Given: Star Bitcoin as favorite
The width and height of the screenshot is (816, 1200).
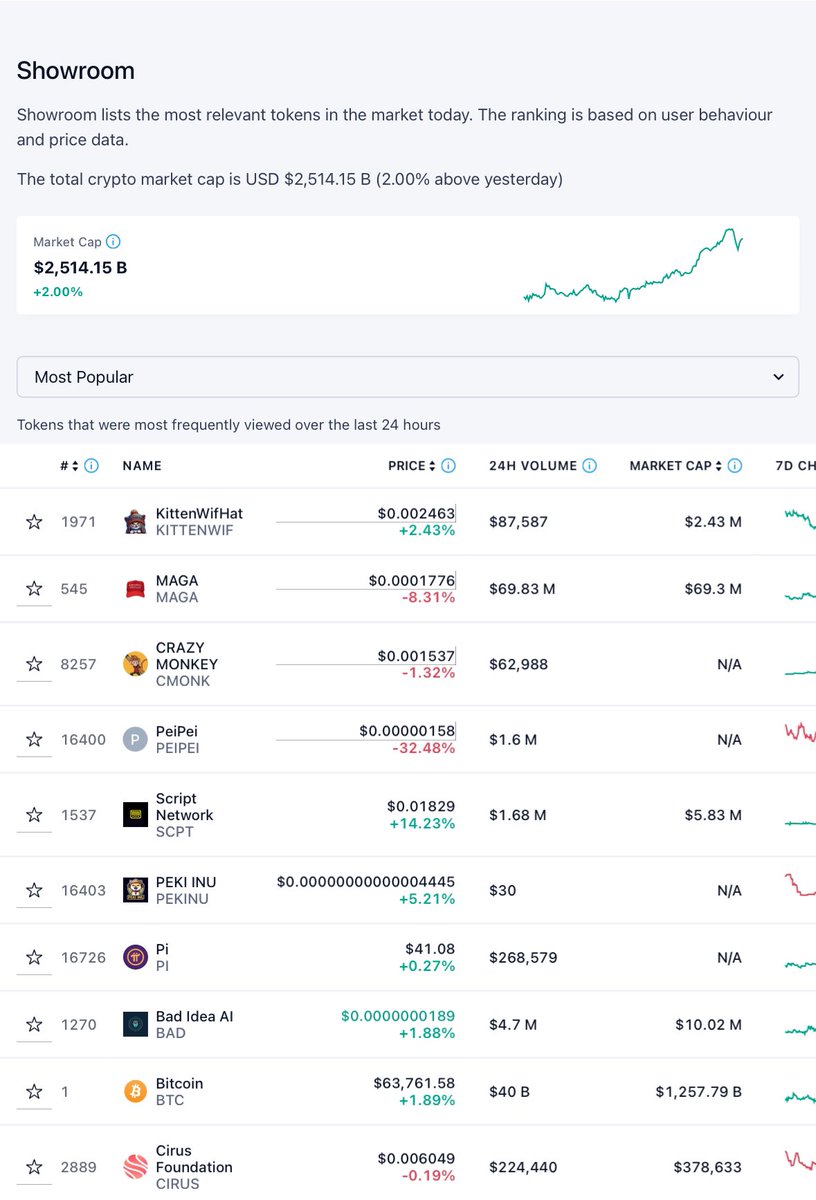Looking at the screenshot, I should 34,1091.
